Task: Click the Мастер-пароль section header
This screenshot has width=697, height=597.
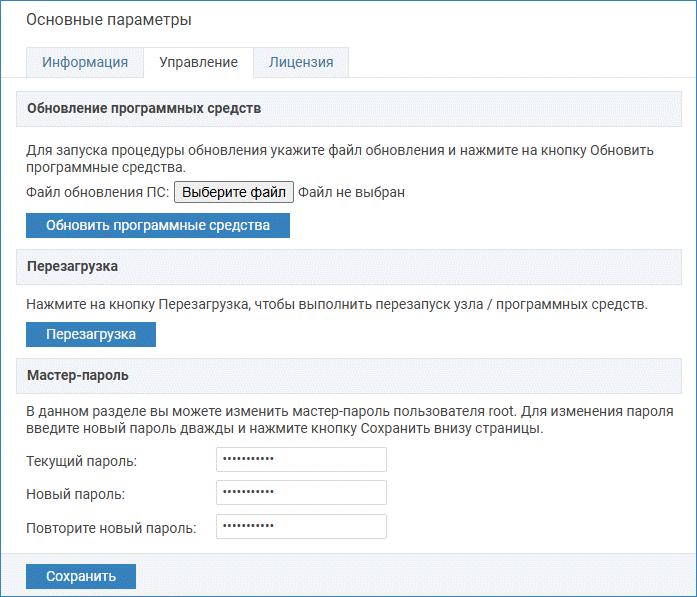Action: tap(78, 376)
